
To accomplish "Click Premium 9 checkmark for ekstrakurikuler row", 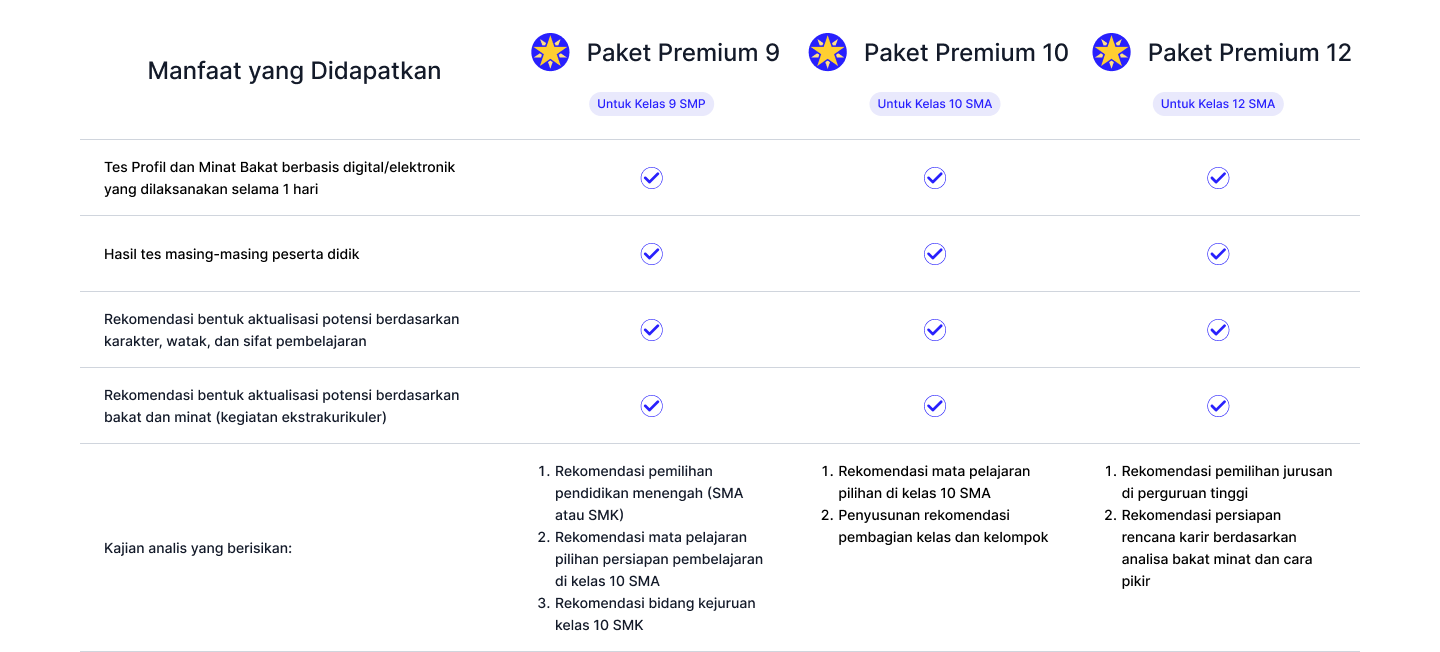I will coord(651,406).
